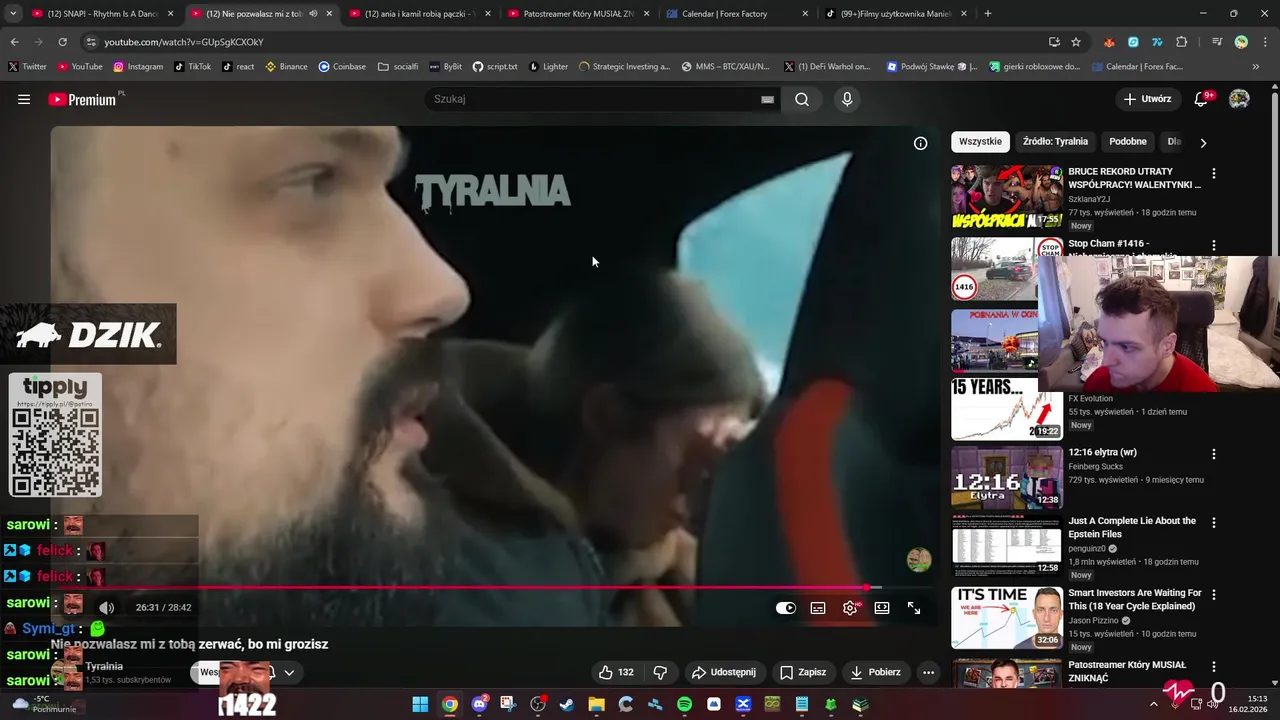Open the player settings gear
This screenshot has height=720, width=1280.
click(x=850, y=607)
